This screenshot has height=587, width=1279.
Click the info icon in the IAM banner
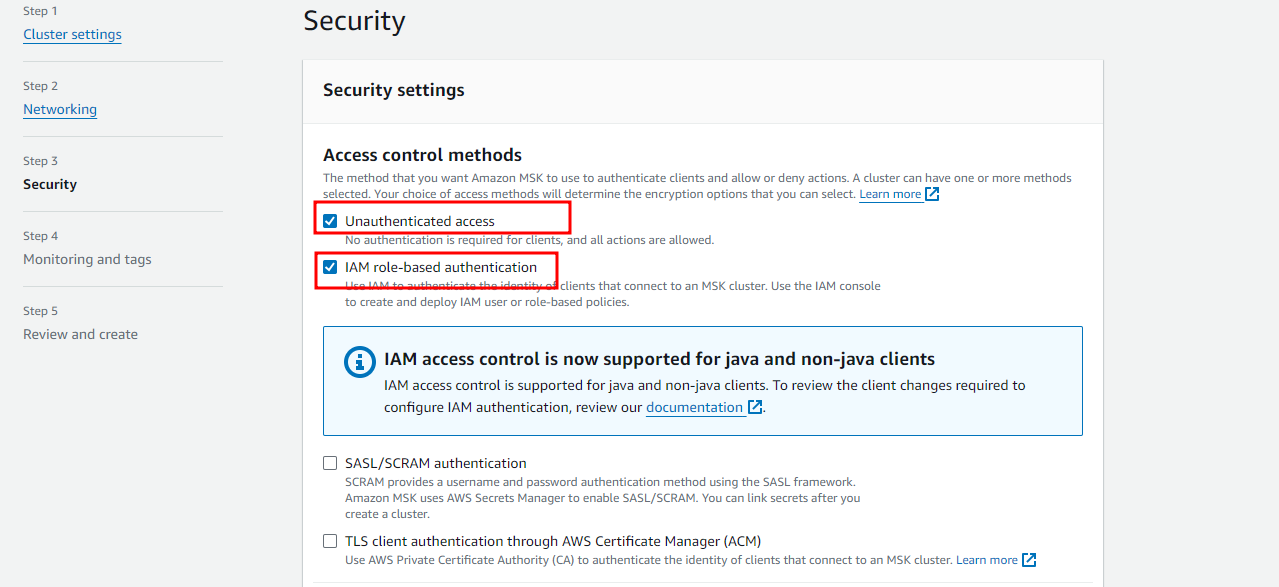tap(360, 362)
